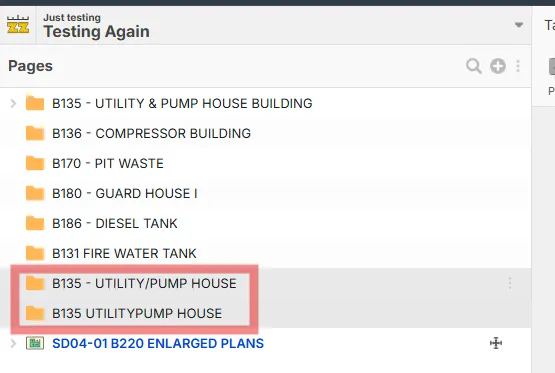Open the Pages panel three-dot menu
The image size is (555, 373).
click(x=518, y=66)
